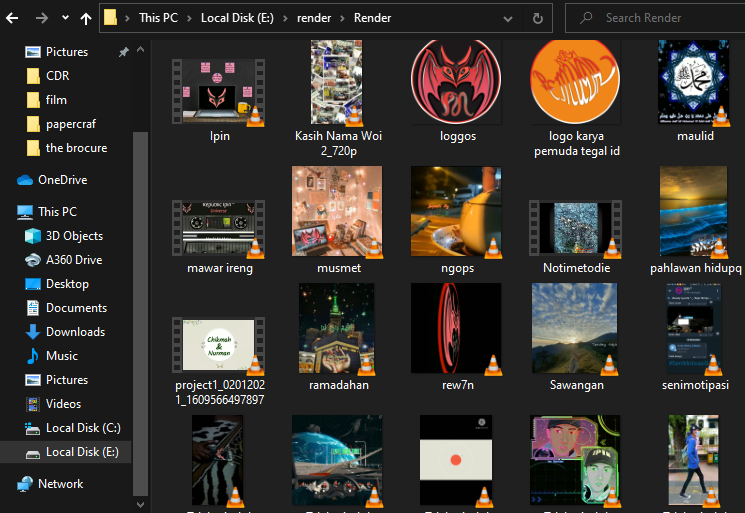745x513 pixels.
Task: Select OneDrive in the navigation pane
Action: [x=52, y=180]
